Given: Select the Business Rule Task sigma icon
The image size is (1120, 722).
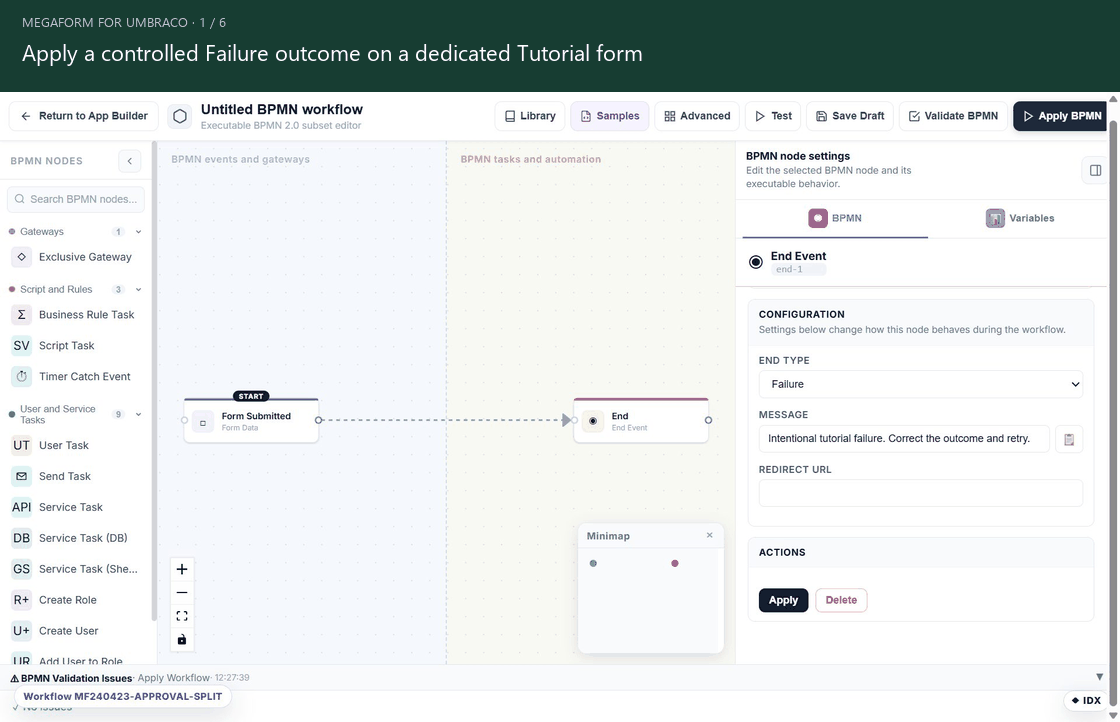Looking at the screenshot, I should coord(21,315).
